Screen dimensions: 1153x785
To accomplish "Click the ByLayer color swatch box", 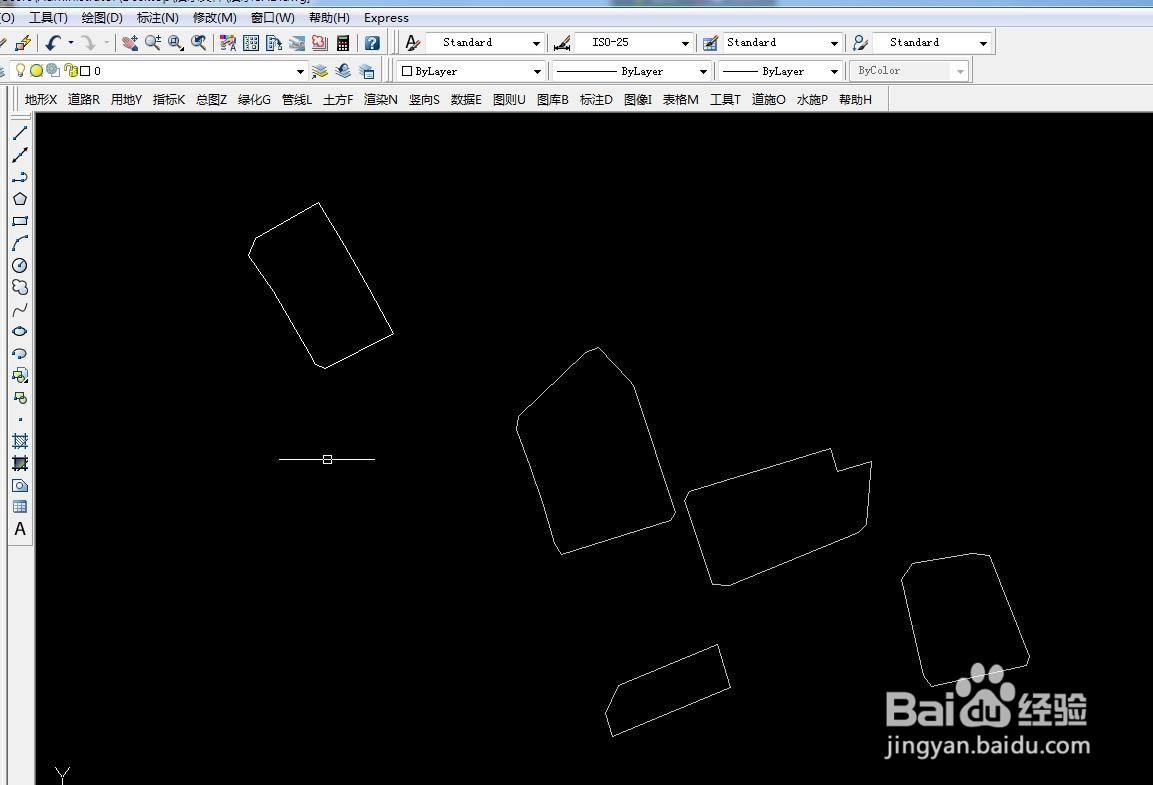I will tap(407, 71).
